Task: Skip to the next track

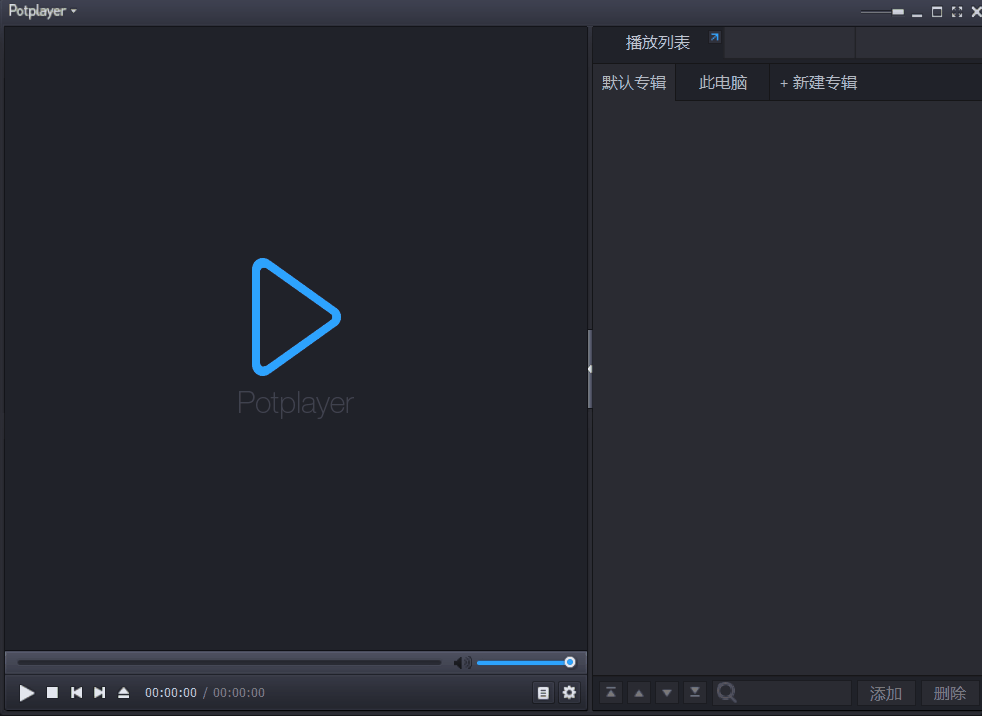Action: pos(100,693)
